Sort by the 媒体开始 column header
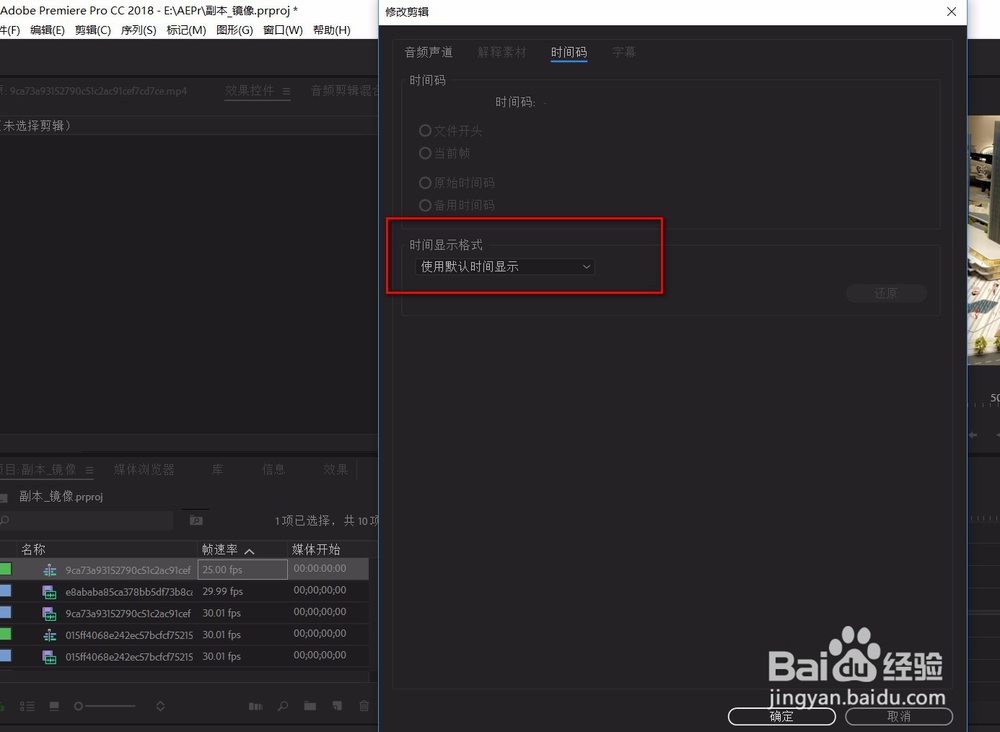Image resolution: width=1000 pixels, height=732 pixels. tap(316, 549)
